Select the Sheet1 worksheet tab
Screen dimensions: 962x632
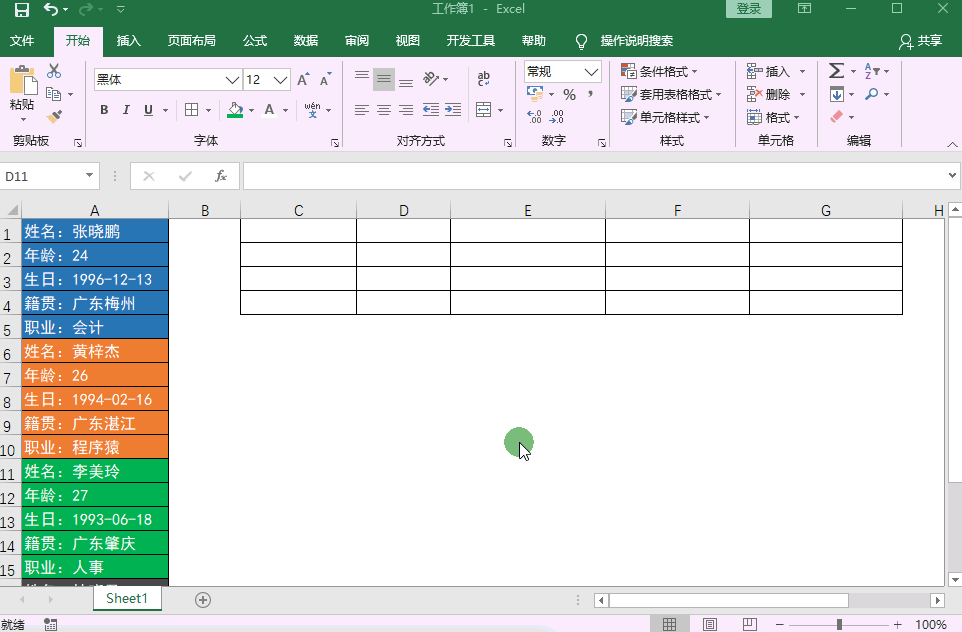coord(127,598)
